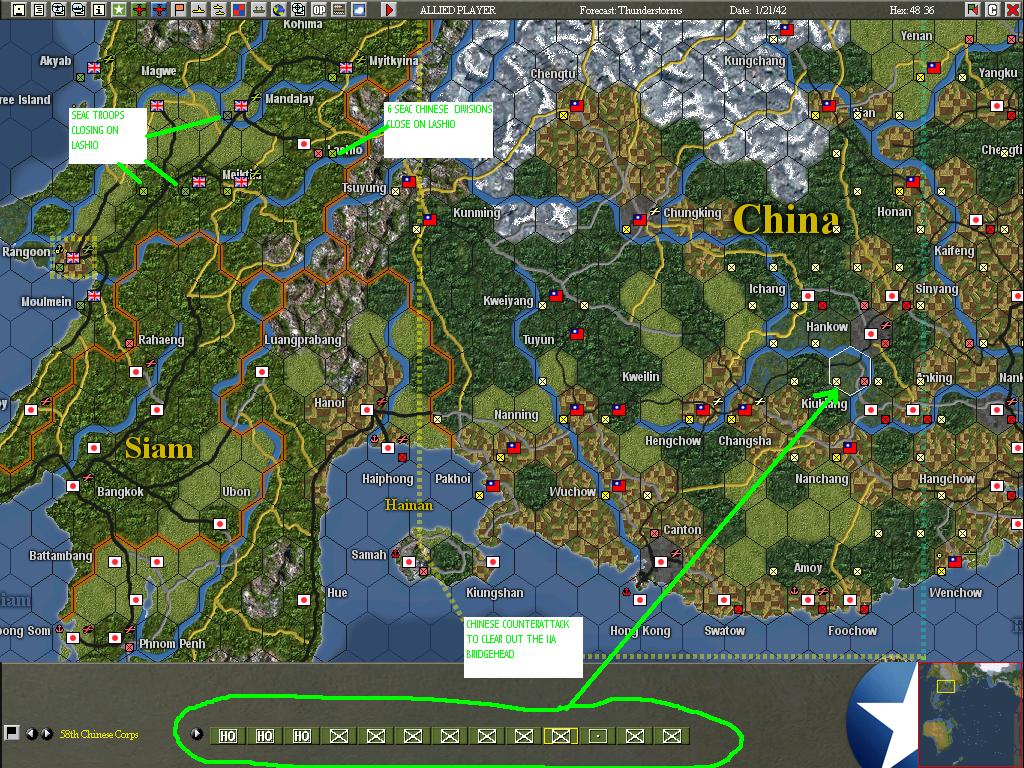The image size is (1024, 768).
Task: Click the green star toolbar icon
Action: (119, 10)
